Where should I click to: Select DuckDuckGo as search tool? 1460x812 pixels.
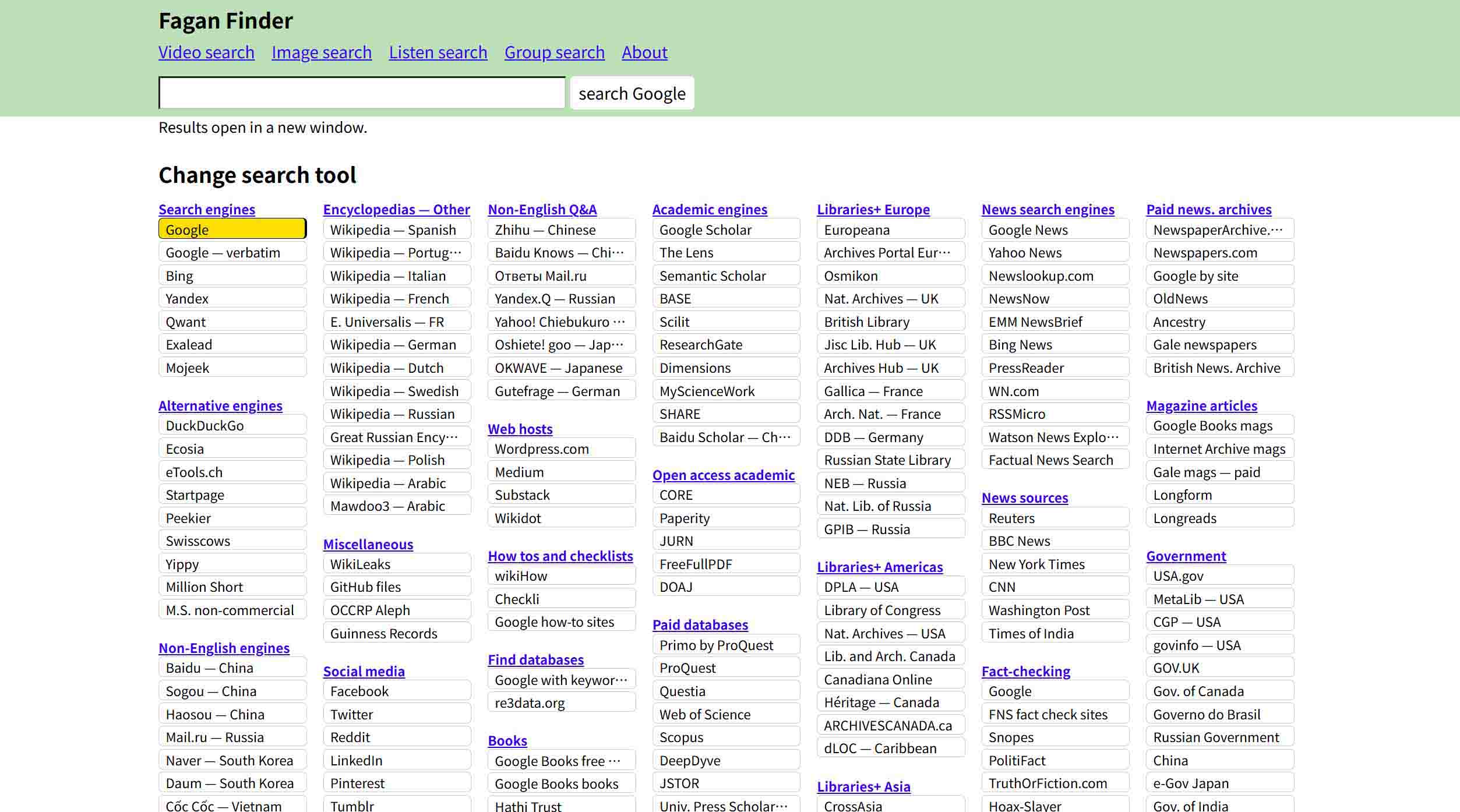[x=232, y=425]
